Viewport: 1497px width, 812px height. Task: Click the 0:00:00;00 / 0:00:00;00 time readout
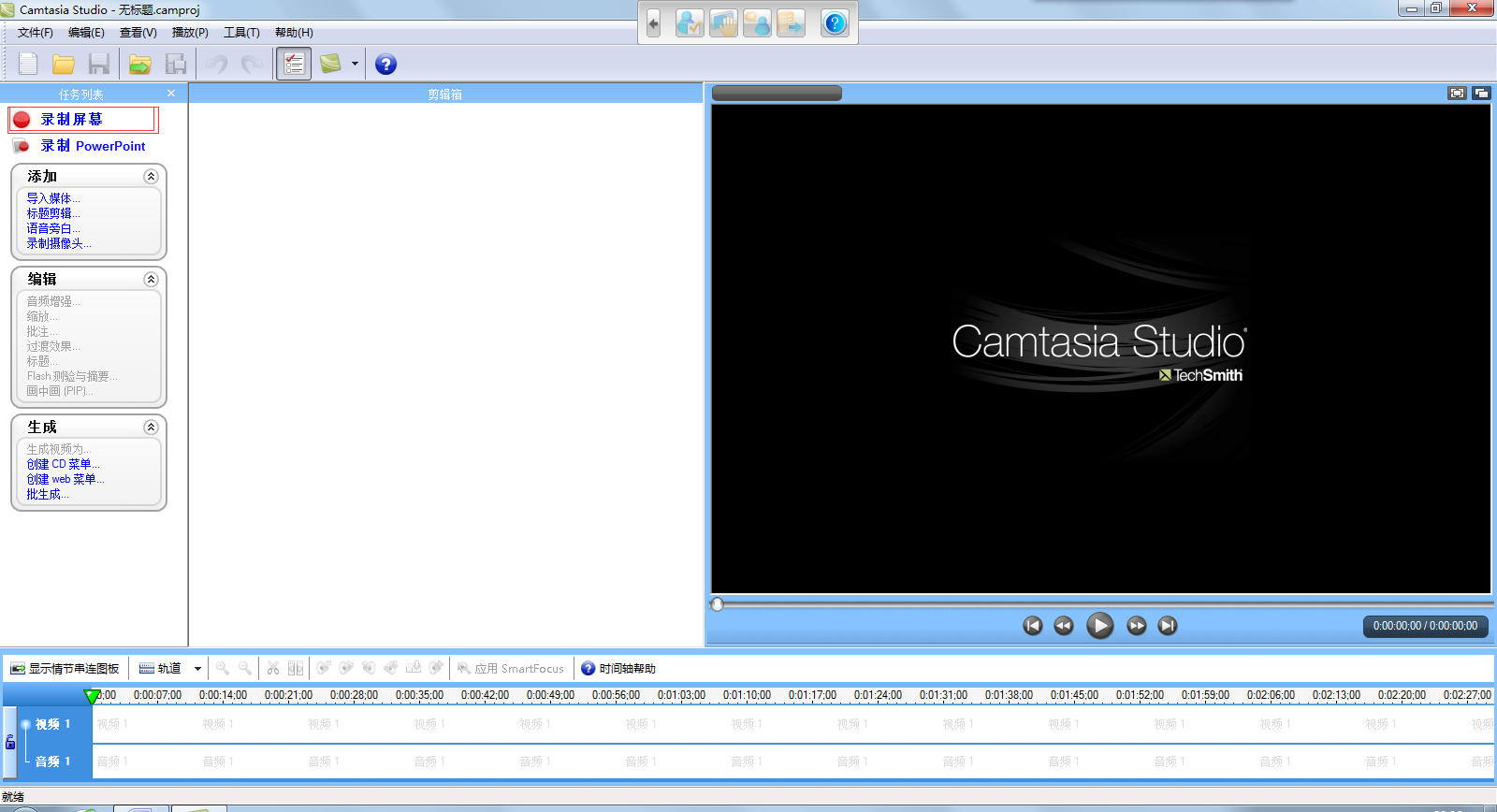[1426, 626]
